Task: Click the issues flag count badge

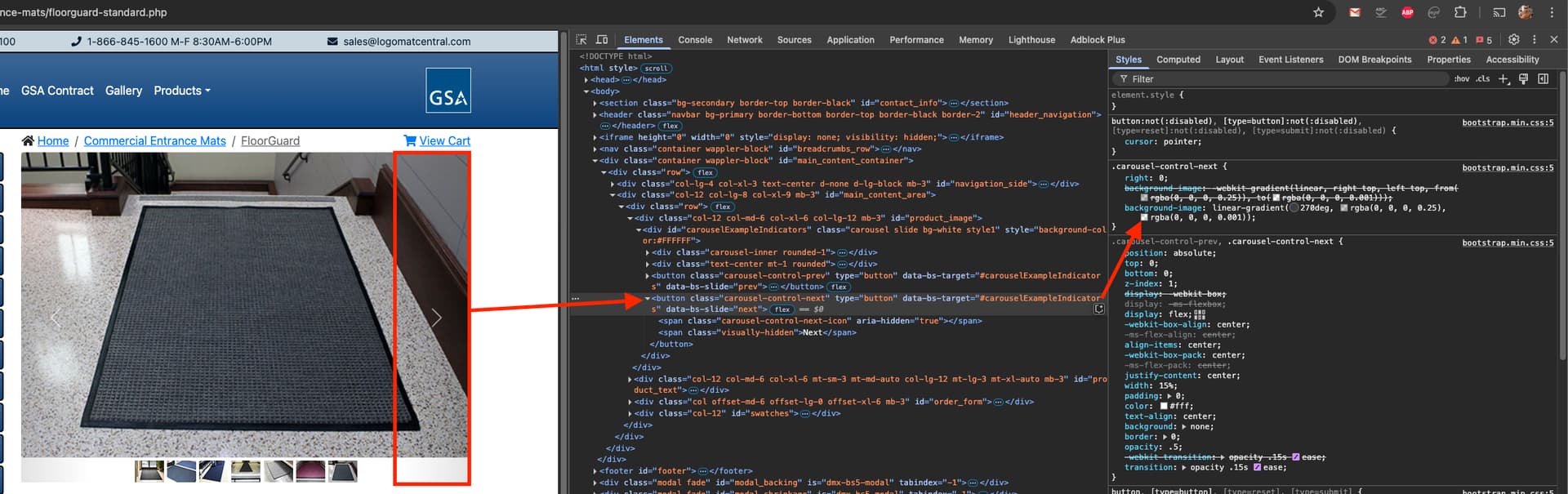Action: click(1484, 40)
